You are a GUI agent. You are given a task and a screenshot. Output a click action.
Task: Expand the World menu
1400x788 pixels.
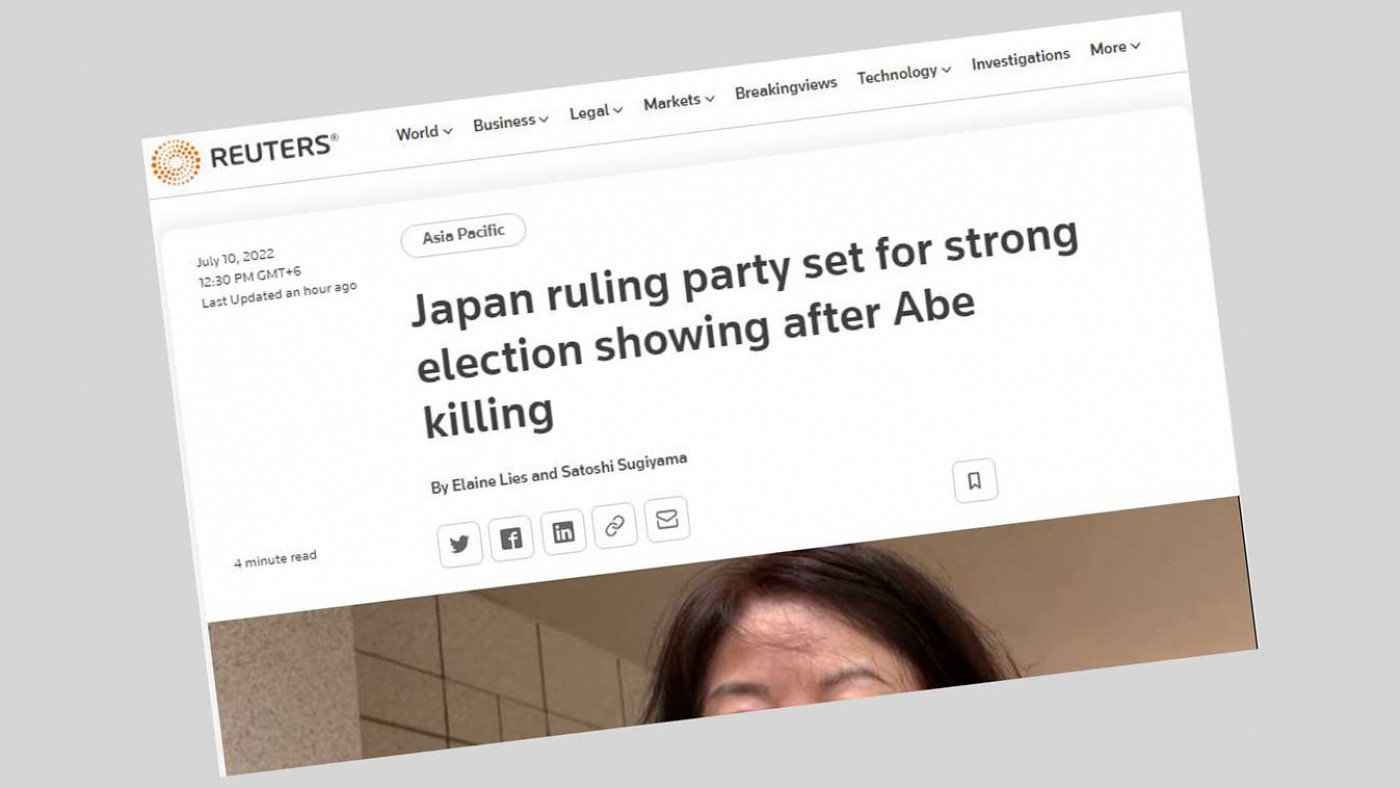click(x=424, y=132)
